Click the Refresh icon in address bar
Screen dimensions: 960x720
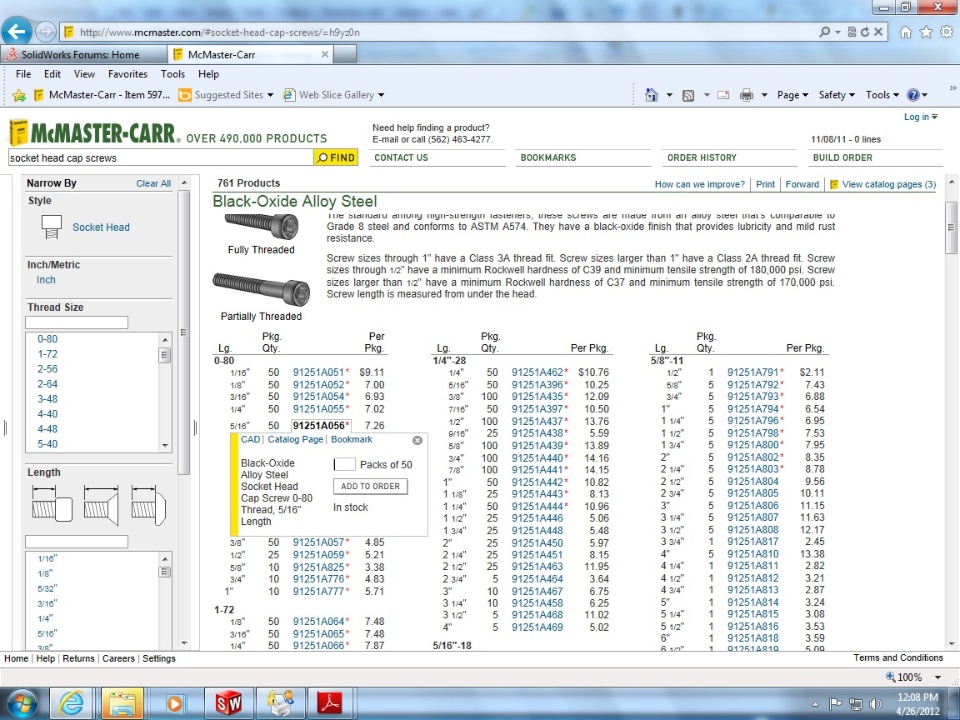pyautogui.click(x=865, y=32)
